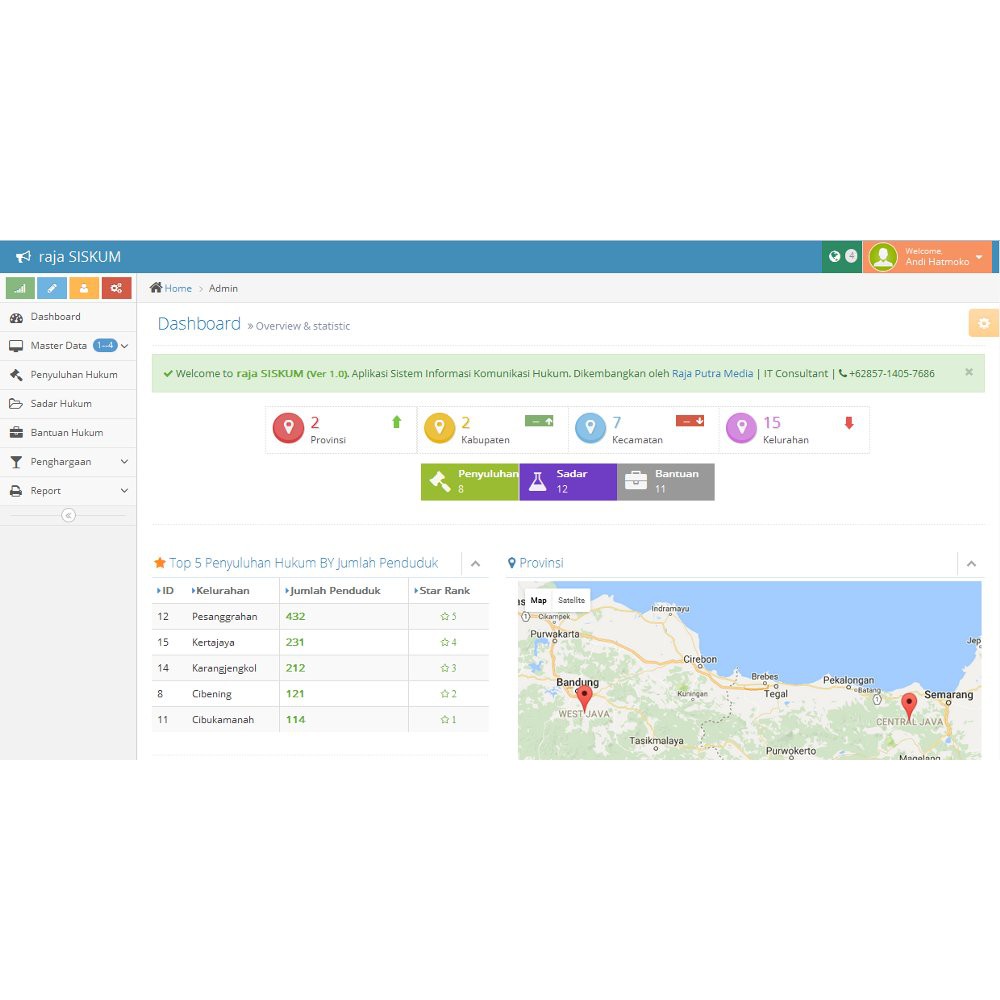Expand the Report submenu

pos(124,490)
